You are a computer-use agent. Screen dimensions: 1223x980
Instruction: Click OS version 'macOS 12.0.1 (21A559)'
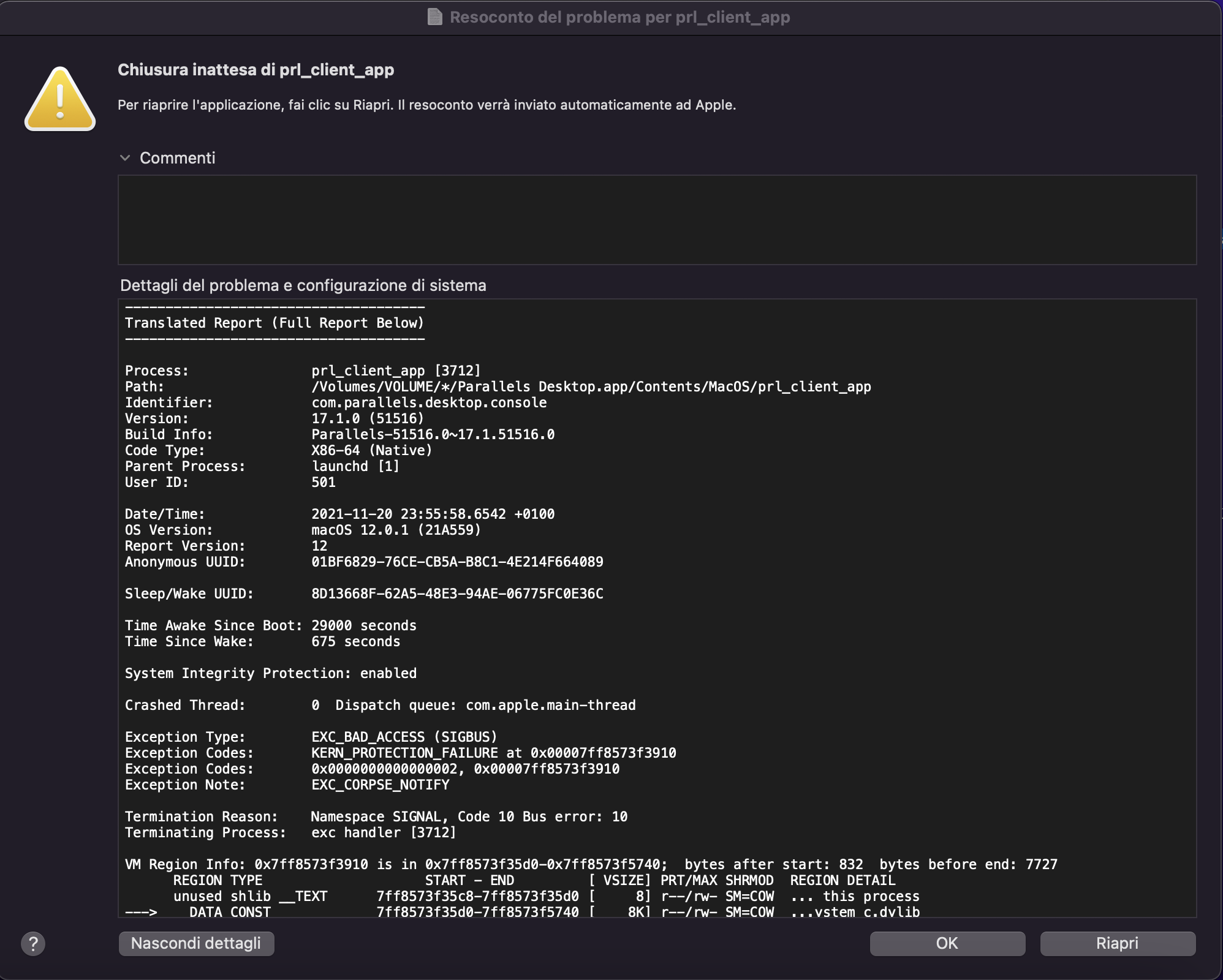[x=396, y=530]
